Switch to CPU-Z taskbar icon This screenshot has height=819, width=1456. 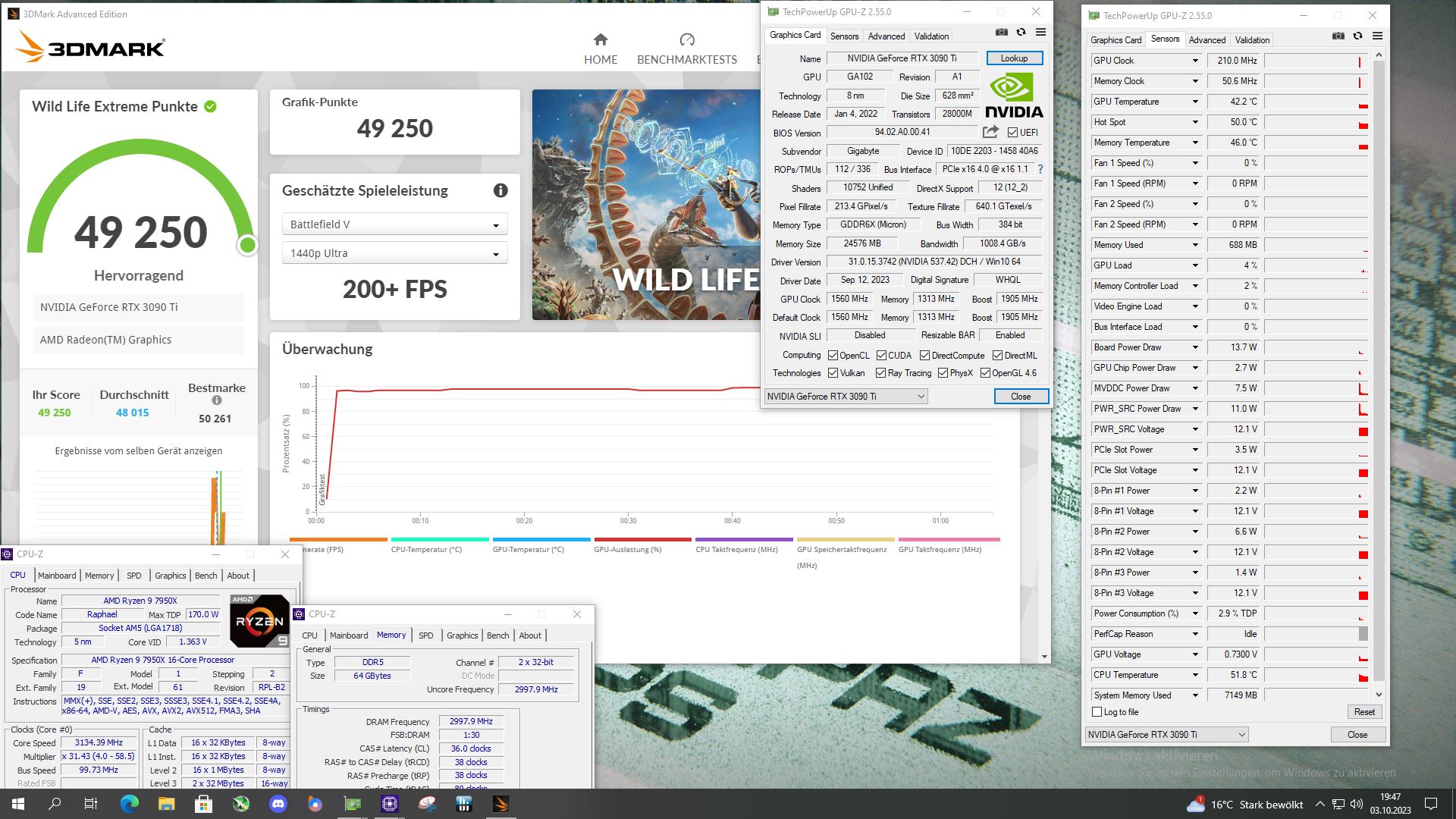pos(390,804)
